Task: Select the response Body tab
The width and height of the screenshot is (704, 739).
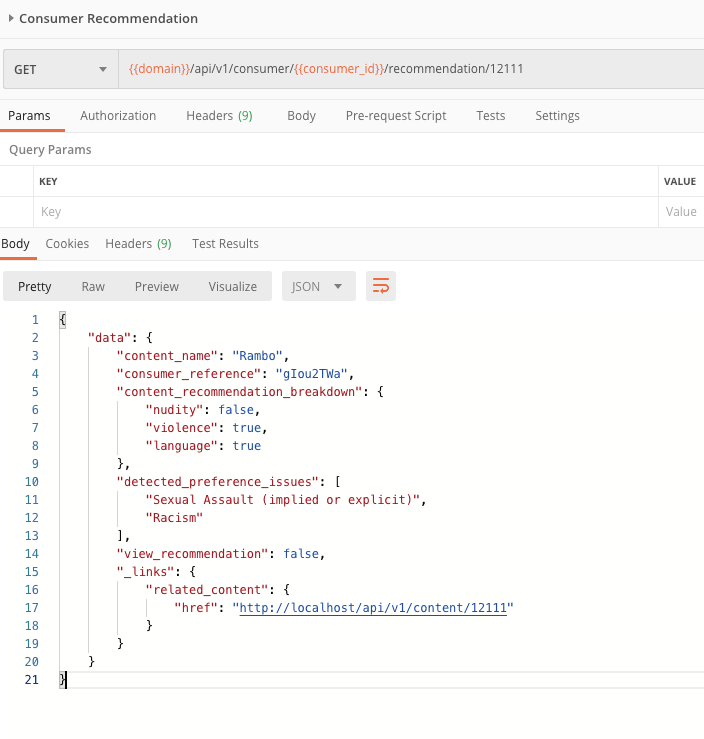Action: point(16,244)
